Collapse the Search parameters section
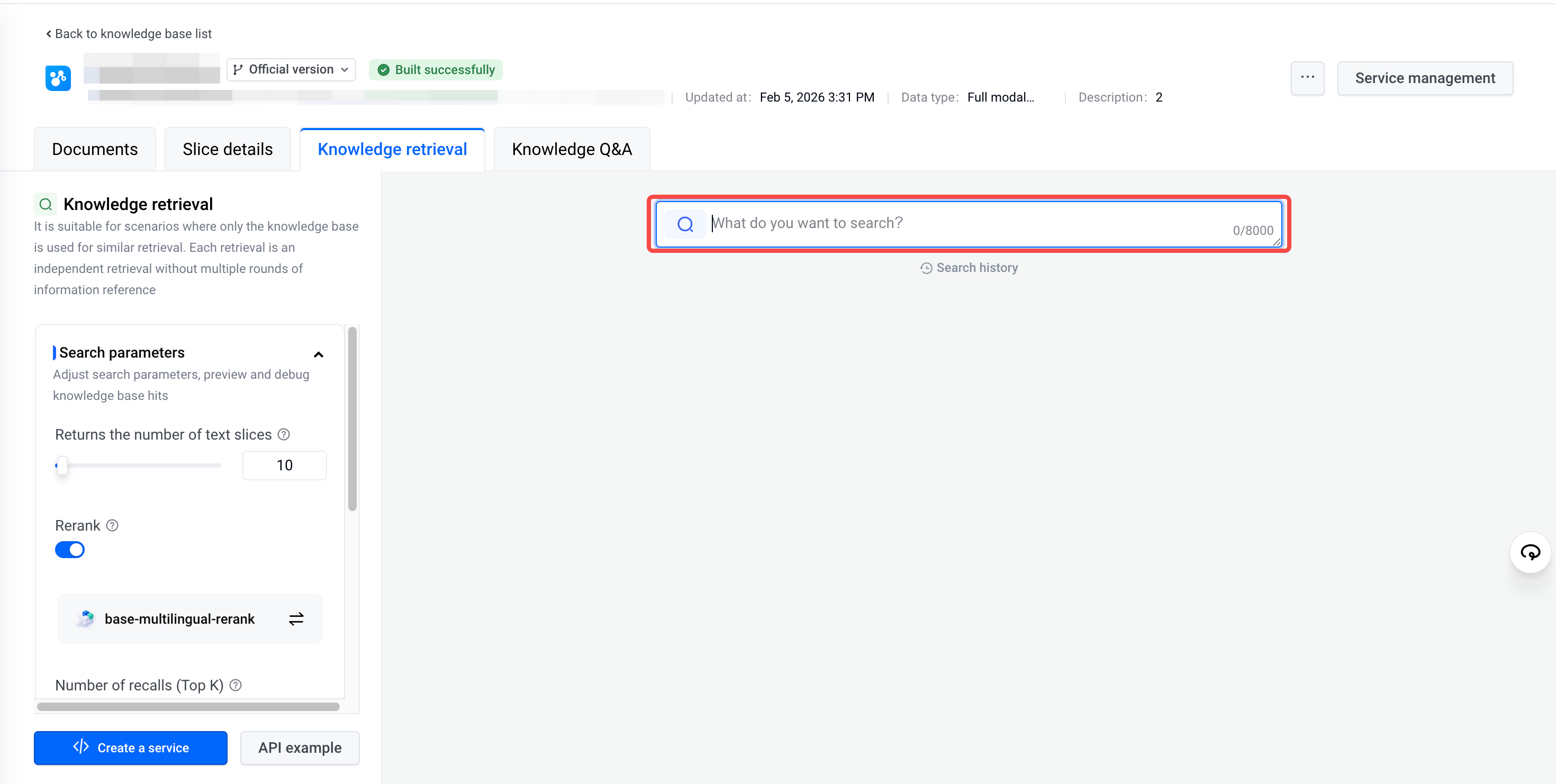 click(318, 354)
